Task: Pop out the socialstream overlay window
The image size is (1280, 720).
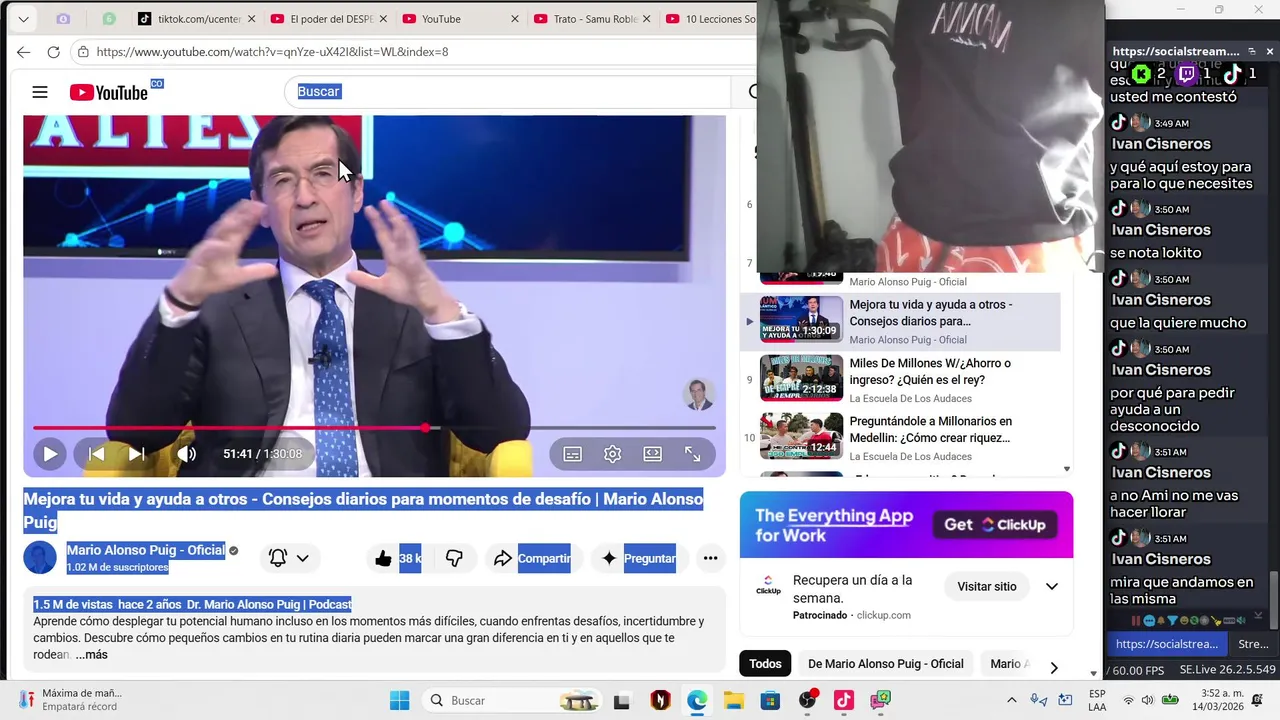Action: click(1251, 51)
